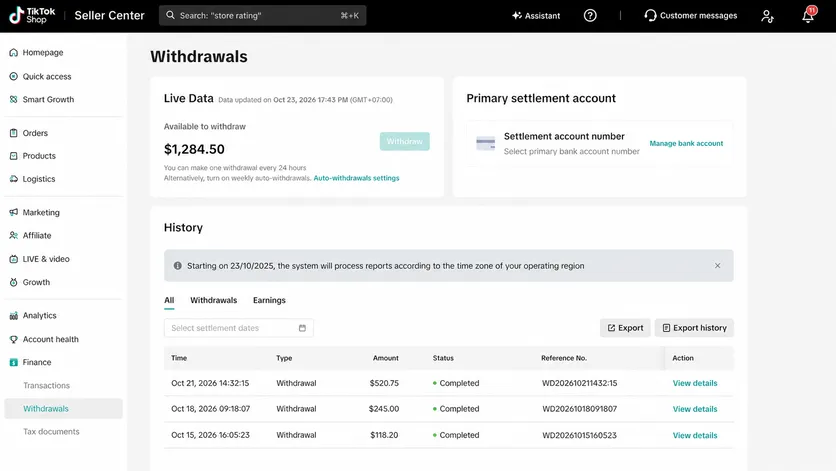836x471 pixels.
Task: Open Orders in sidebar
Action: [x=29, y=133]
